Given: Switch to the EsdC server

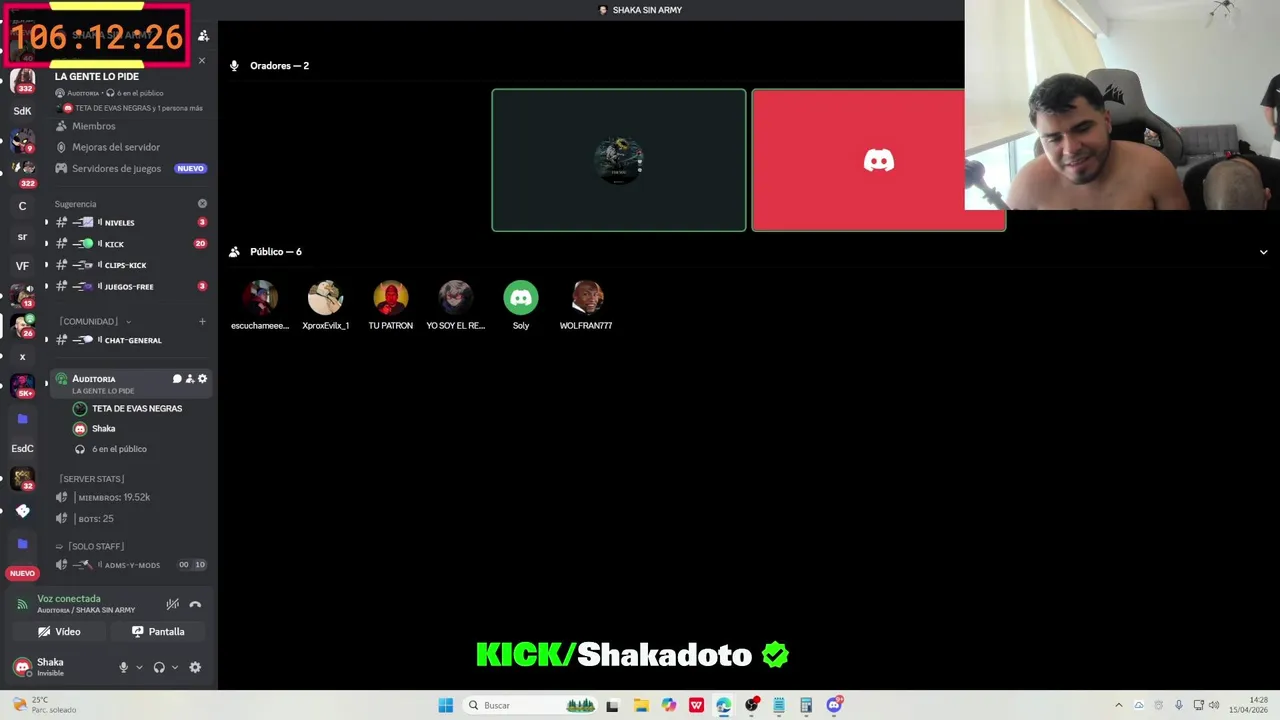Looking at the screenshot, I should pyautogui.click(x=22, y=449).
